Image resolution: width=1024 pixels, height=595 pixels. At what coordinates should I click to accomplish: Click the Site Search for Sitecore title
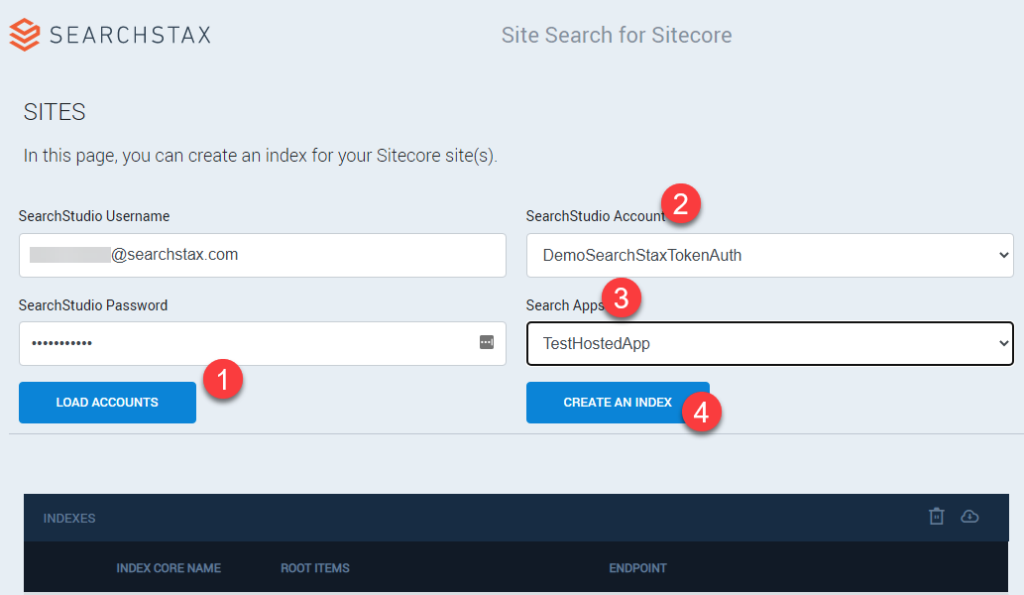[616, 34]
